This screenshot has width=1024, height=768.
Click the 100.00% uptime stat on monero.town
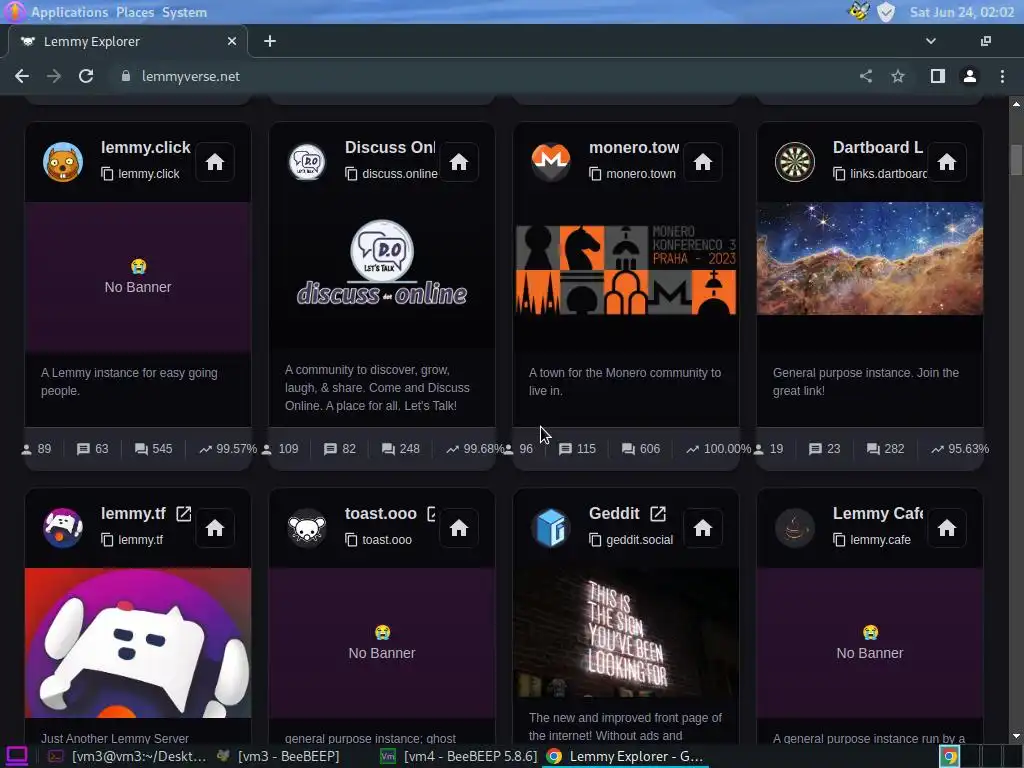pyautogui.click(x=718, y=449)
